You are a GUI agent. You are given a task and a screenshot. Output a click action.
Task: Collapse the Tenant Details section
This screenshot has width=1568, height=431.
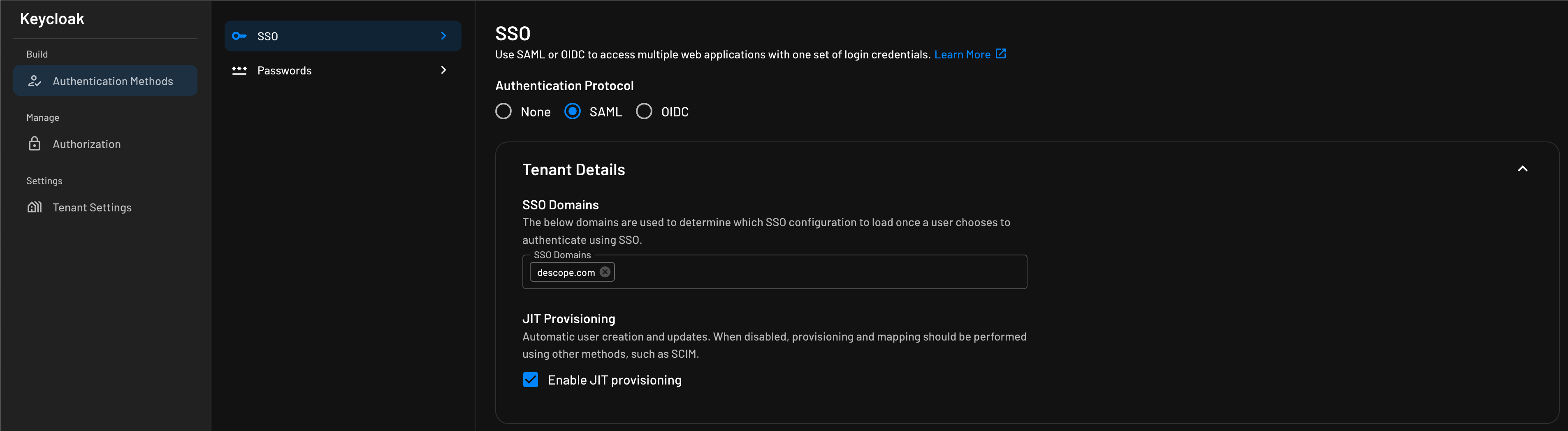click(x=1523, y=169)
